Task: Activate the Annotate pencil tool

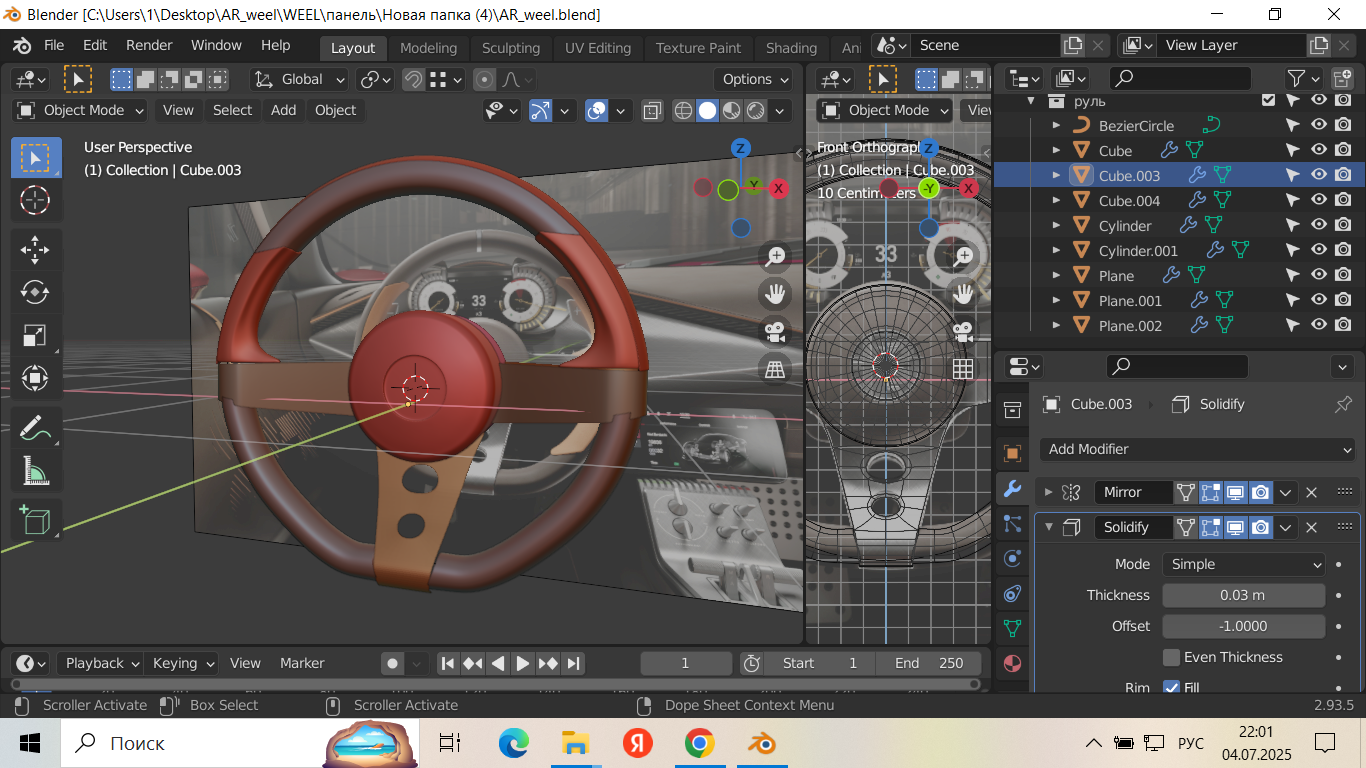Action: point(35,428)
